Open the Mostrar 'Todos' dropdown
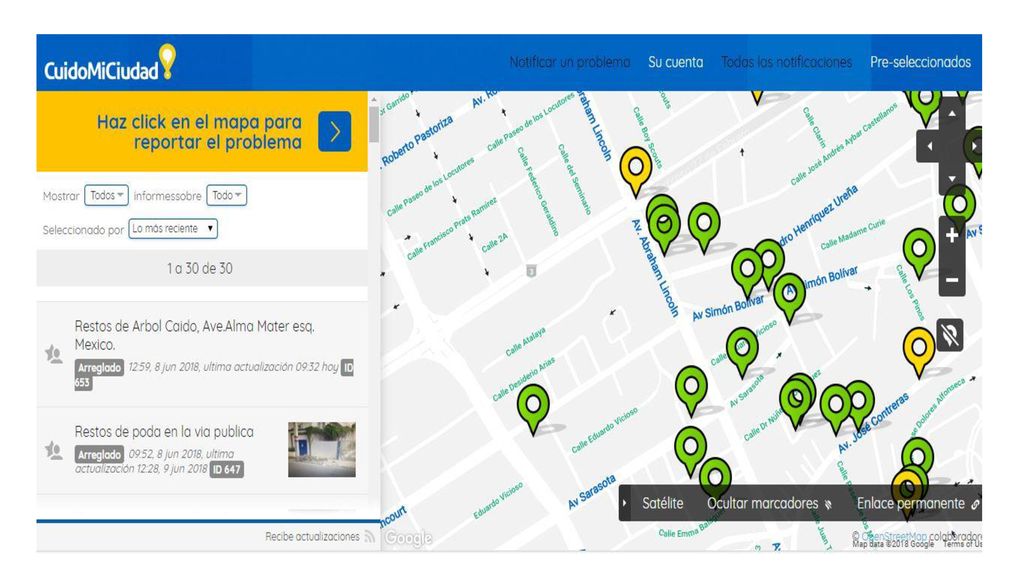 coord(106,195)
